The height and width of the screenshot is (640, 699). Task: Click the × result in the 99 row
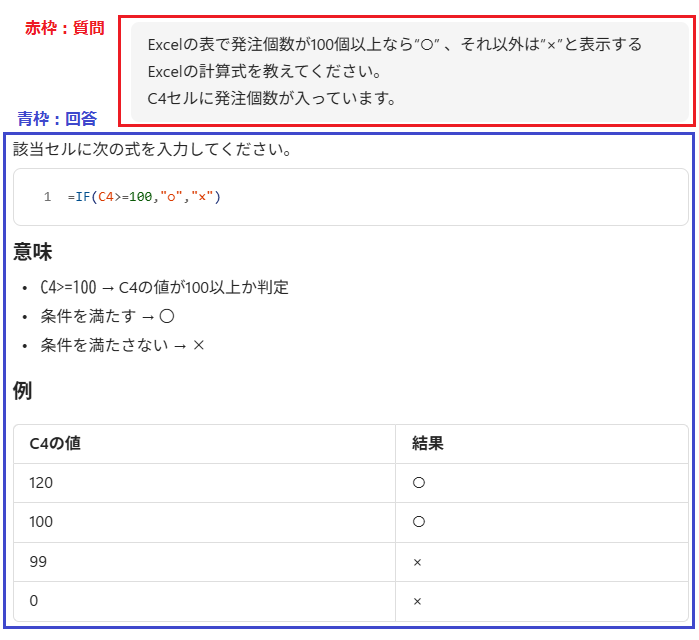coord(417,562)
